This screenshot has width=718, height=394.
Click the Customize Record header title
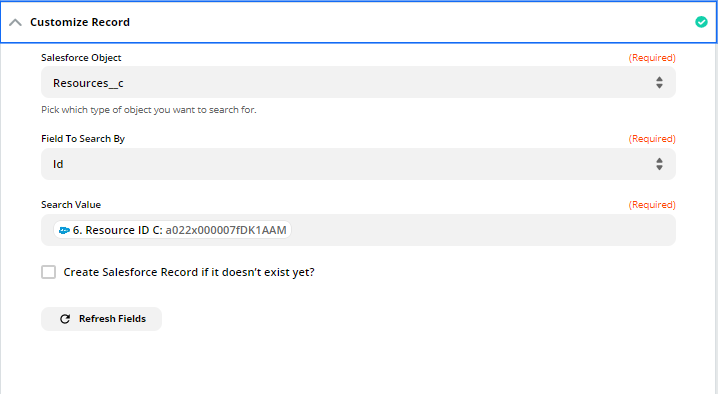80,22
